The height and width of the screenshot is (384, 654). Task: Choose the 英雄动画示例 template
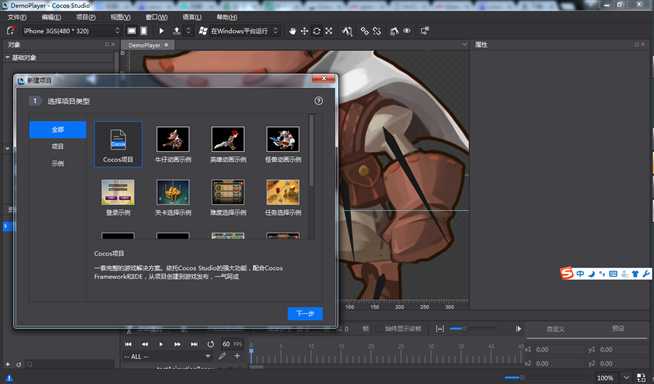pyautogui.click(x=228, y=144)
